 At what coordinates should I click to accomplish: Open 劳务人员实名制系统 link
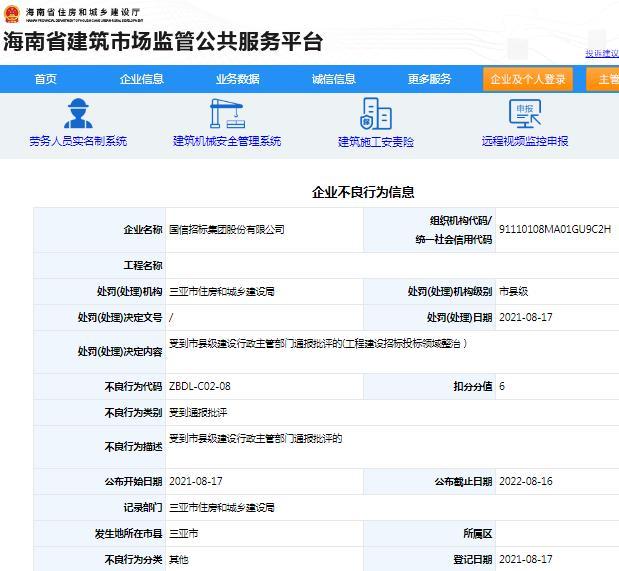coord(78,141)
